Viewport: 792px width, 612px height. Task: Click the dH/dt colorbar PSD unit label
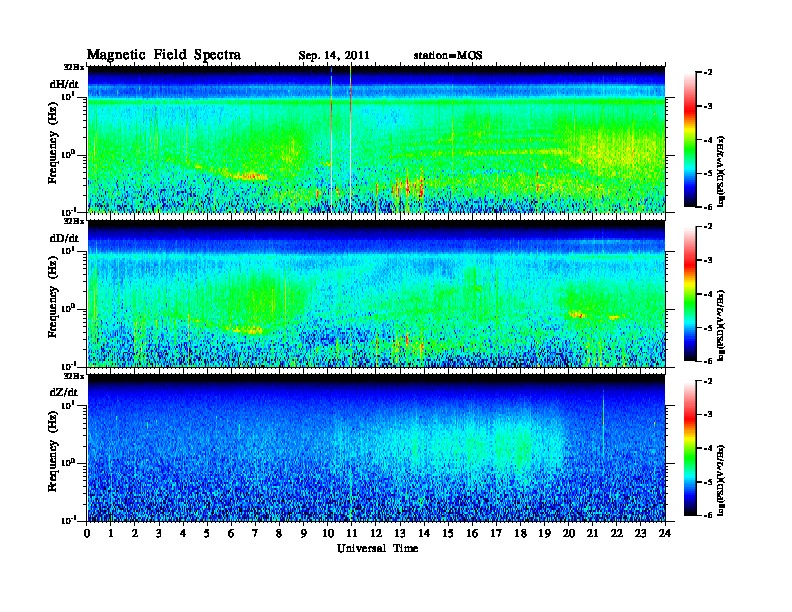[721, 171]
